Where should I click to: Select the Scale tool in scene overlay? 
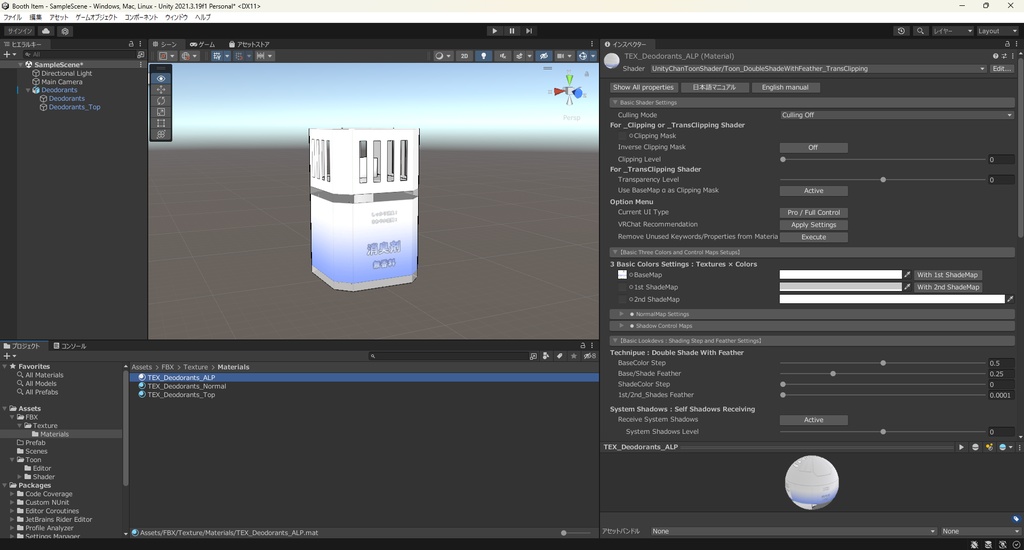pyautogui.click(x=161, y=112)
